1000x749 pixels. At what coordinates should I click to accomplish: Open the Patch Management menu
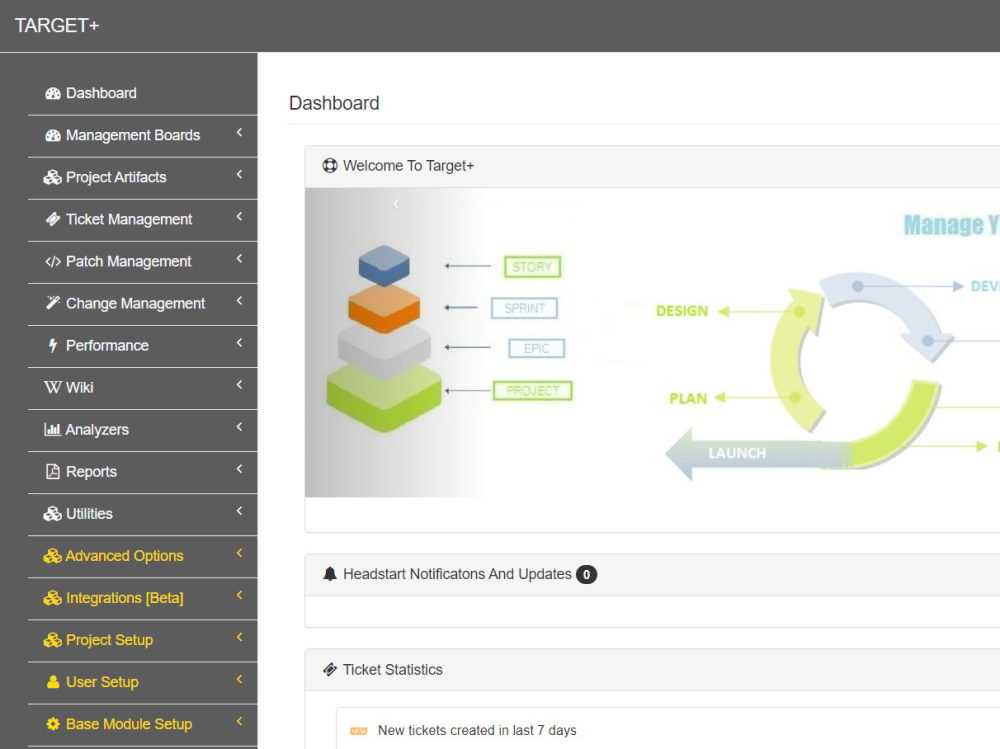[x=143, y=262]
